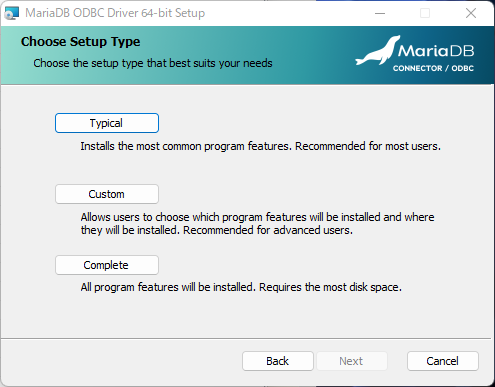Click the disabled Next button
The width and height of the screenshot is (495, 387).
tap(351, 361)
